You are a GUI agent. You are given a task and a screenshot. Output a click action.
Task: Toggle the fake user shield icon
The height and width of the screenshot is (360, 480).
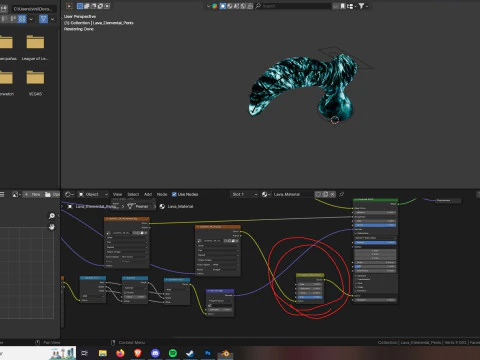[318, 194]
